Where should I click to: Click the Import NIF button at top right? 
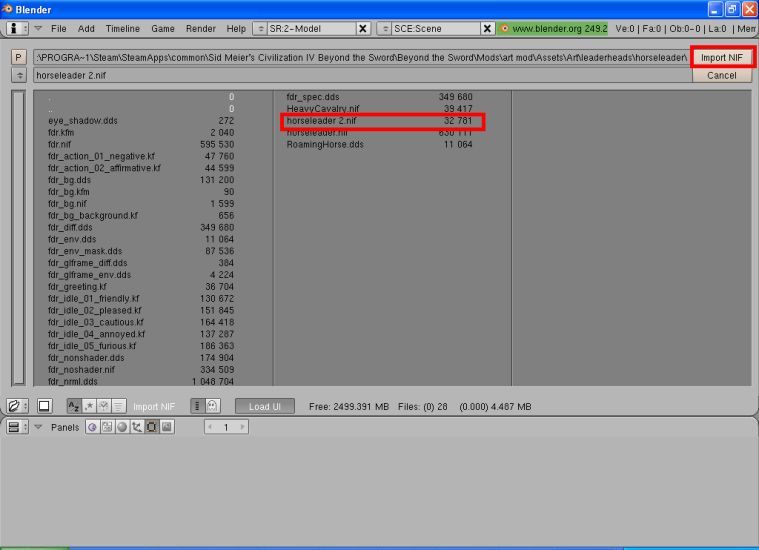(x=722, y=58)
